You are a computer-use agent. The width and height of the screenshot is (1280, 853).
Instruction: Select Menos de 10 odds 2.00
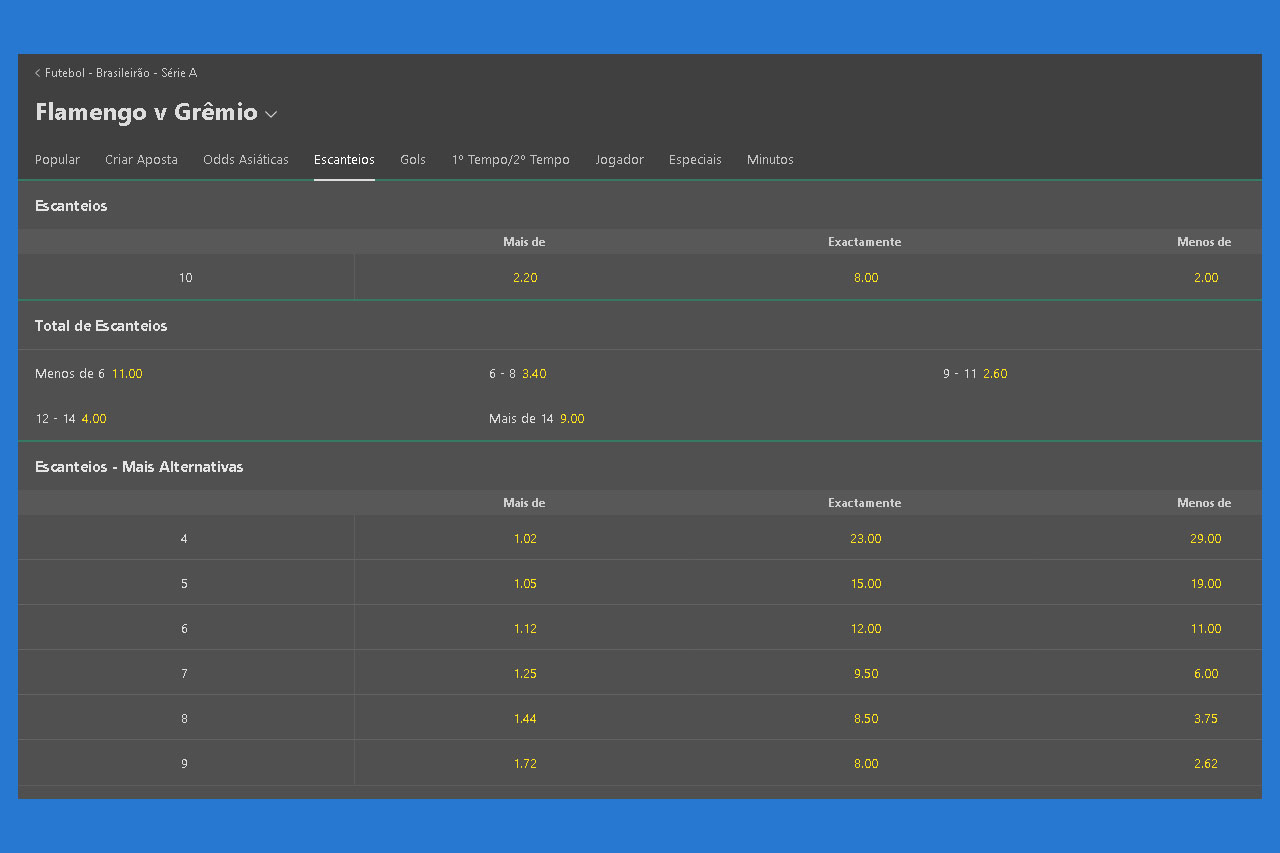coord(1206,278)
